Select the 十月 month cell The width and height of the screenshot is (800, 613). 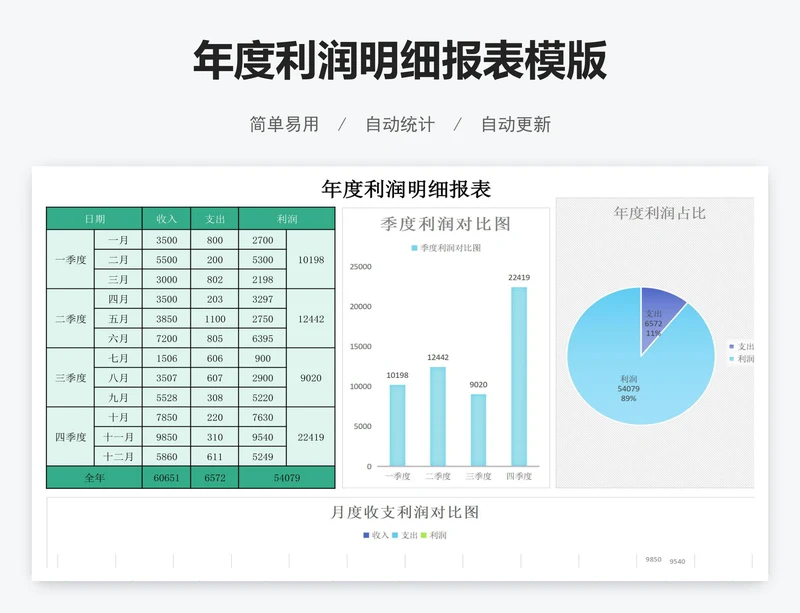point(118,418)
